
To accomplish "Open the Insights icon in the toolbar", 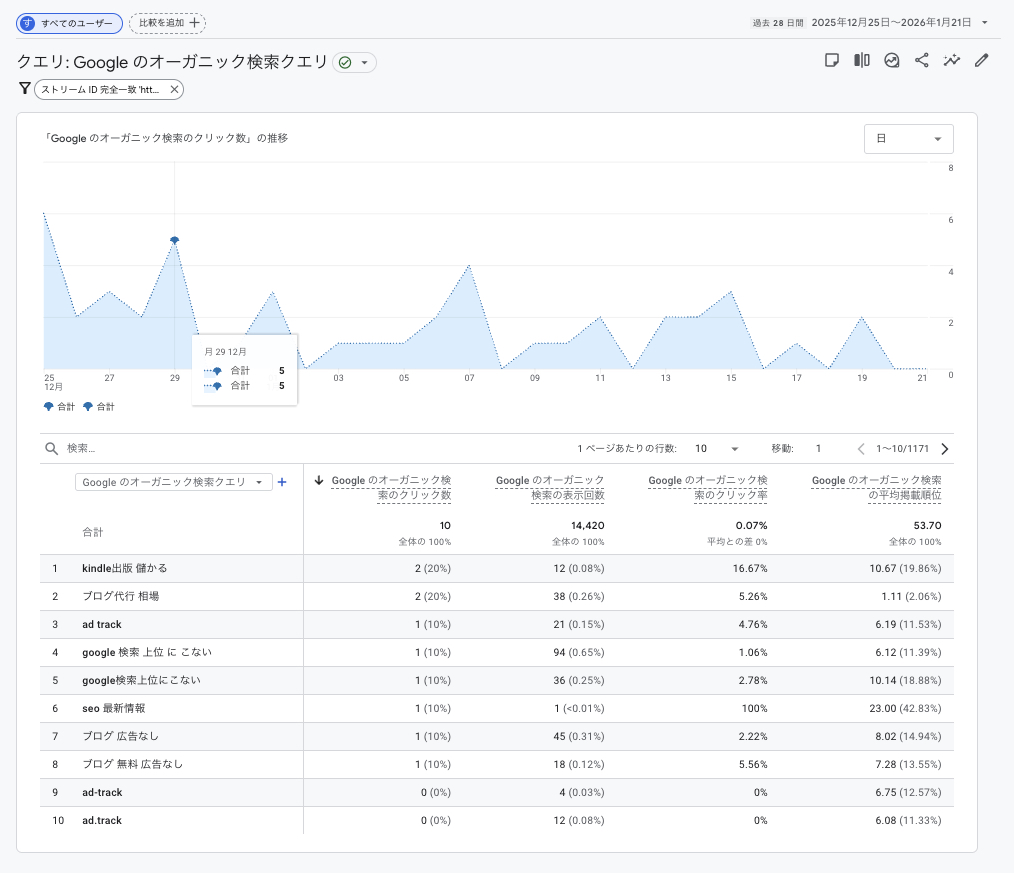I will [891, 61].
